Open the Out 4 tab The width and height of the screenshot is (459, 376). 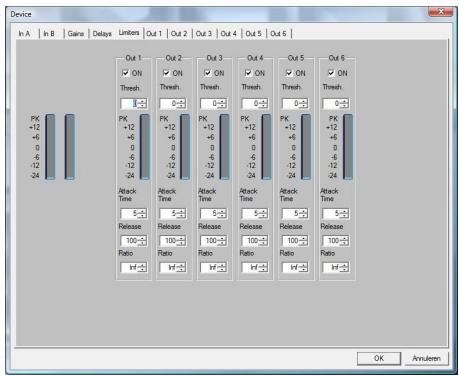[x=229, y=34]
